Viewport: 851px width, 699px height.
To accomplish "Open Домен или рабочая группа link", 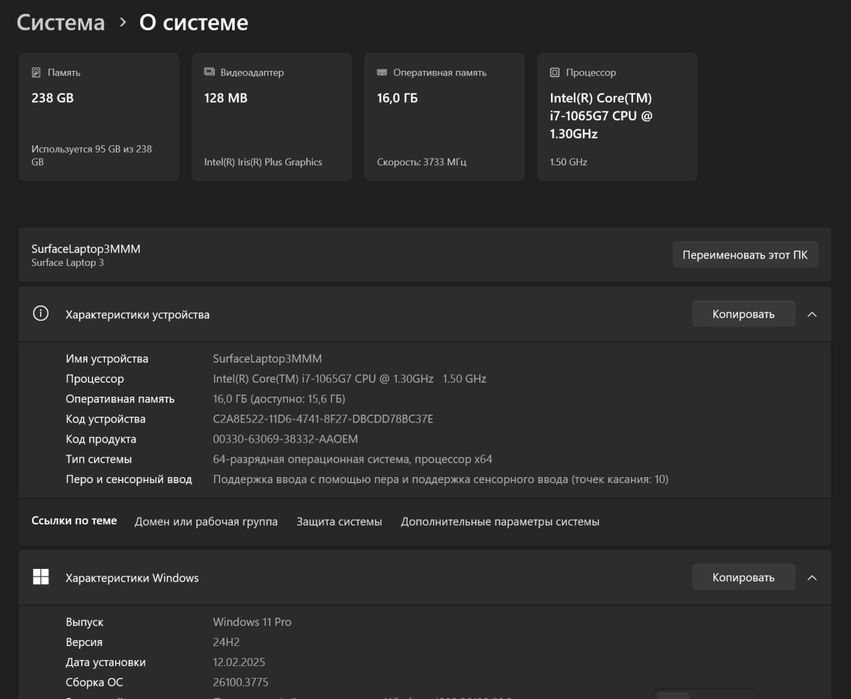I will tap(206, 522).
